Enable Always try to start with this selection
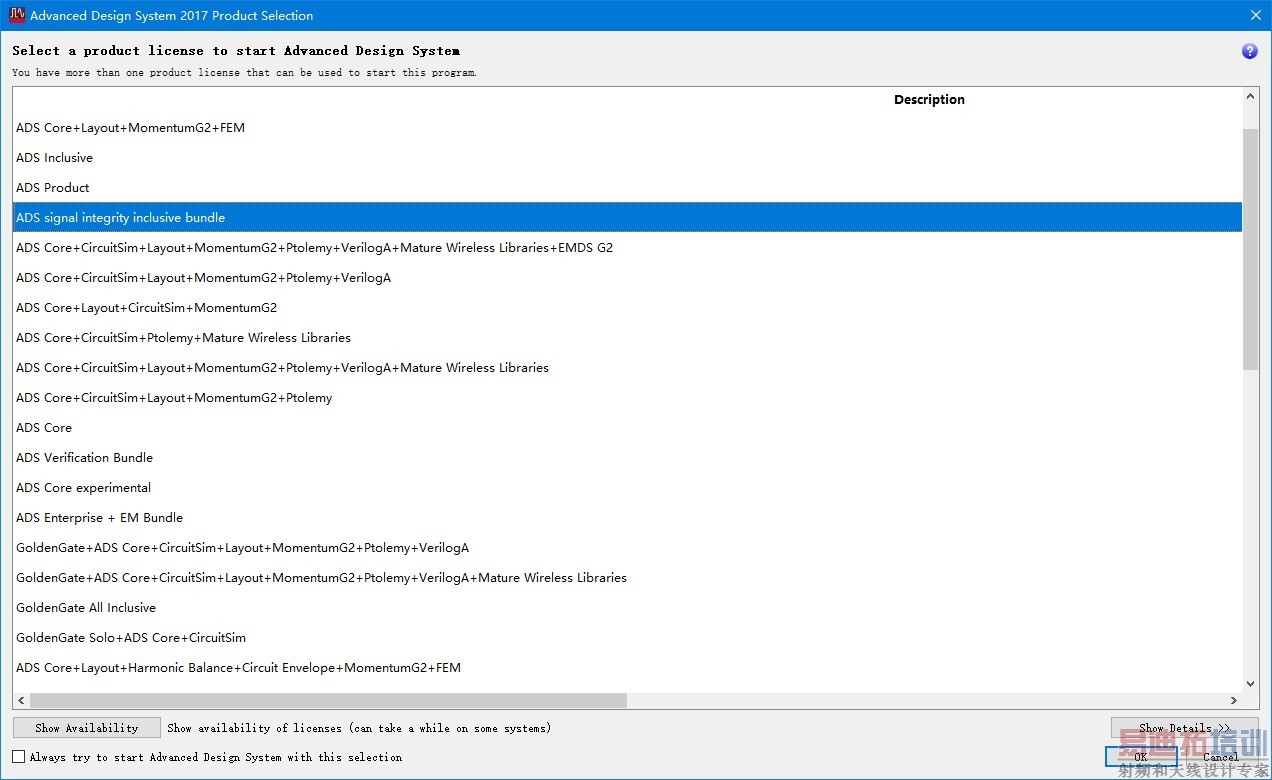Image resolution: width=1272 pixels, height=780 pixels. click(19, 757)
